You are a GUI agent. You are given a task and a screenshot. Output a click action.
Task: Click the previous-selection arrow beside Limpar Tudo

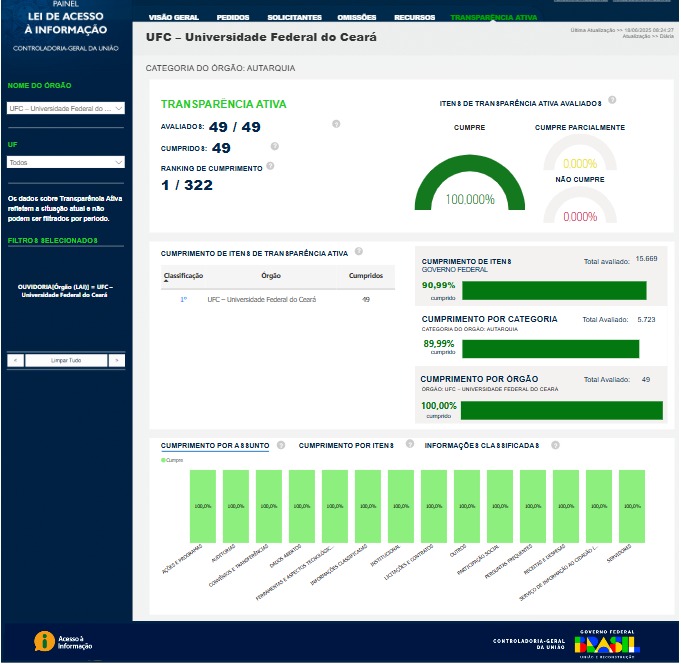click(16, 361)
